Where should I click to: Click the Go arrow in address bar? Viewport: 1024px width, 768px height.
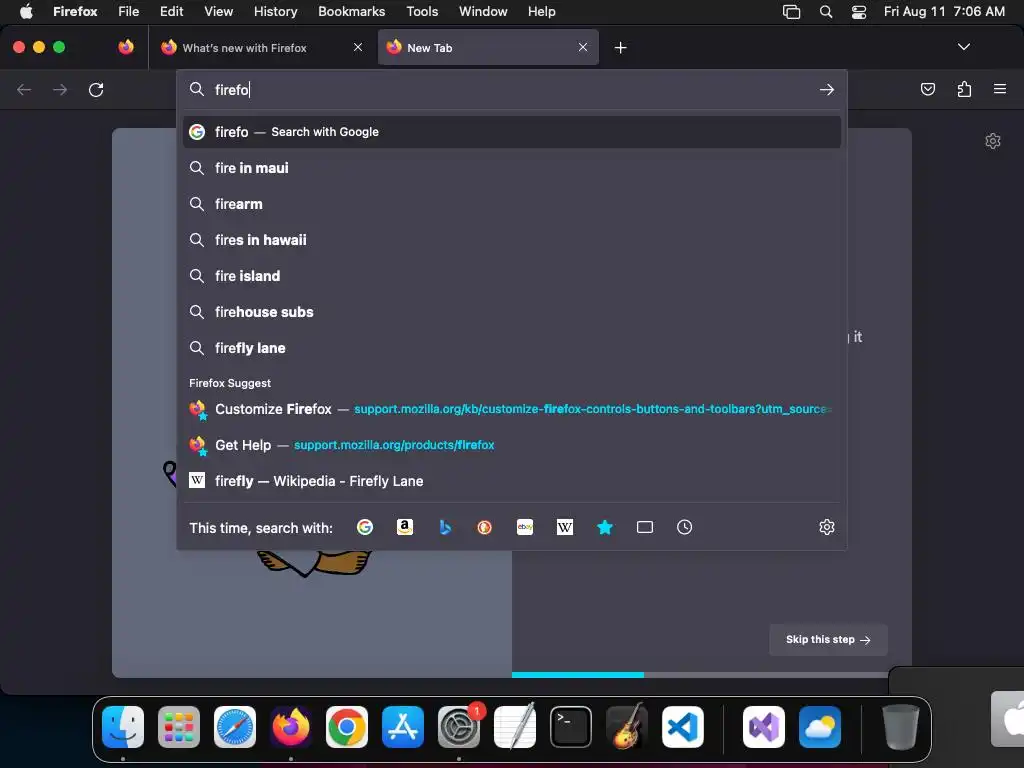(x=827, y=89)
